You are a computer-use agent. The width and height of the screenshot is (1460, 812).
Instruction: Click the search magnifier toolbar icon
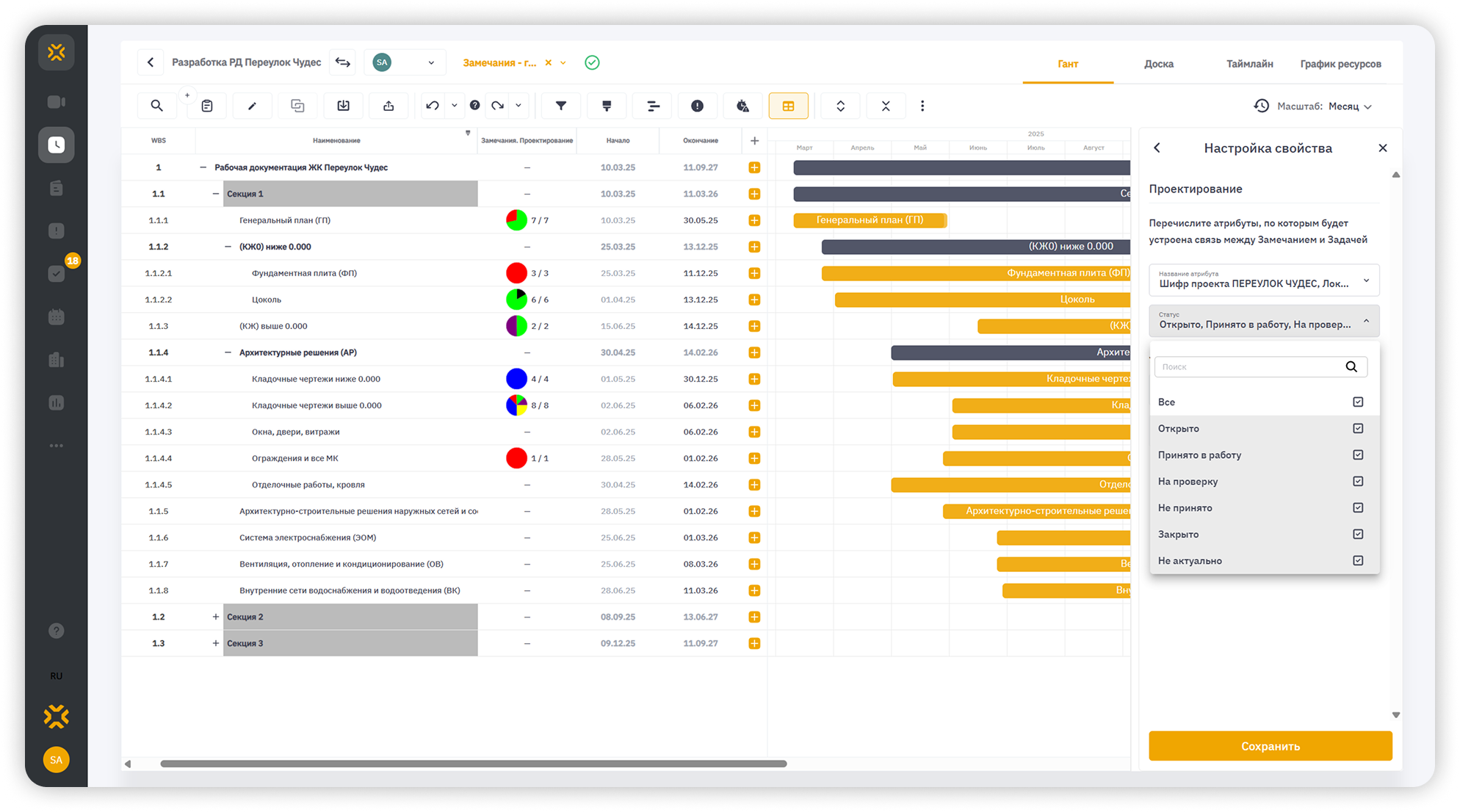(156, 106)
